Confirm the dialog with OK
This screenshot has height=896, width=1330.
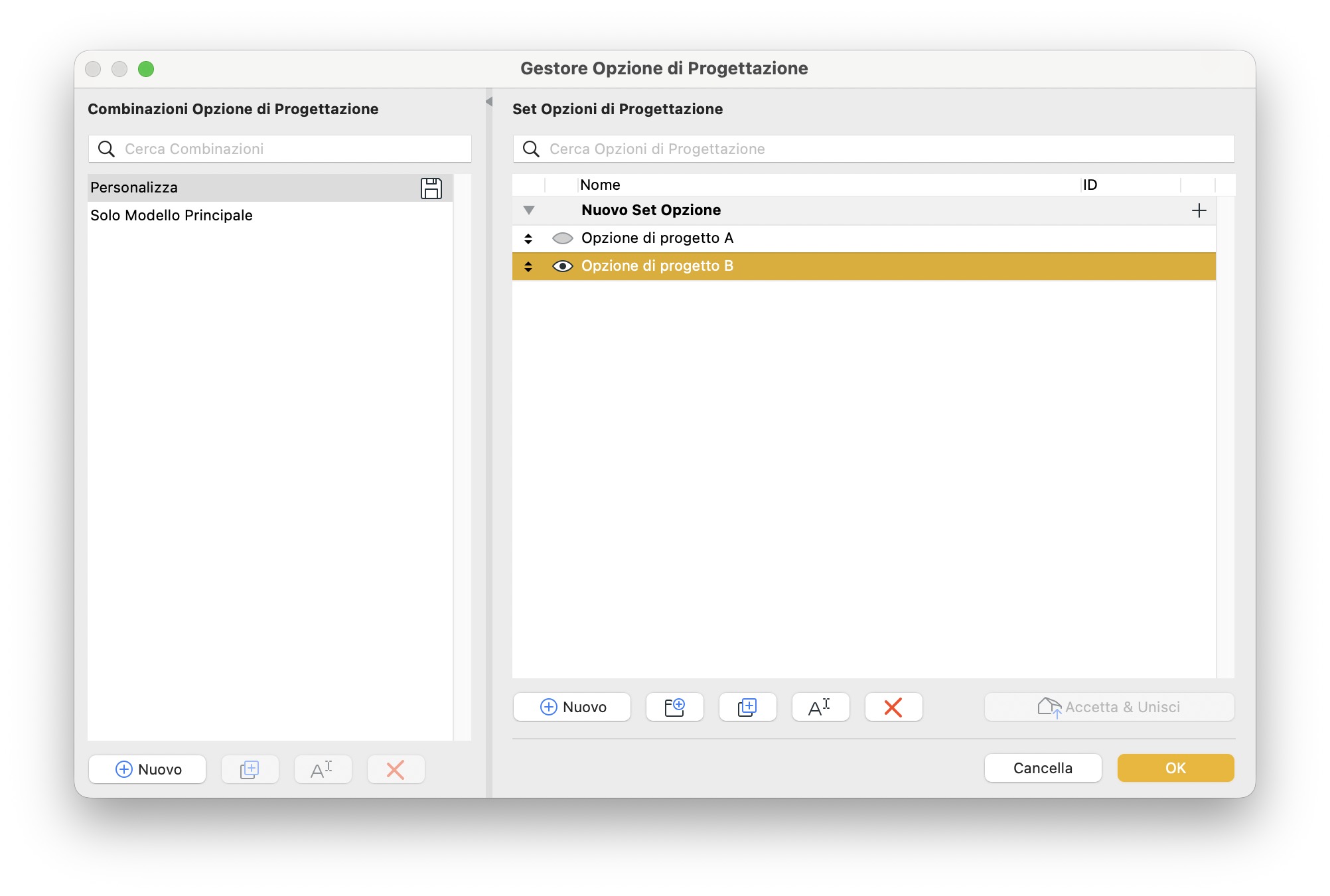[x=1175, y=768]
